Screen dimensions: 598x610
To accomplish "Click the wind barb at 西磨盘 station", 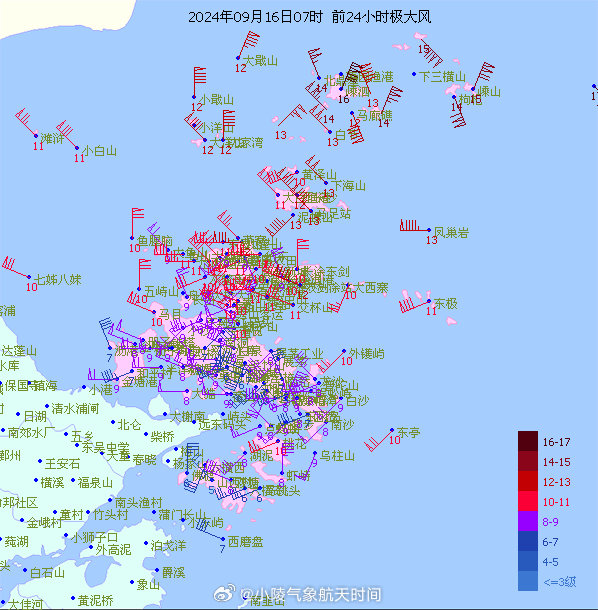I will point(209,529).
